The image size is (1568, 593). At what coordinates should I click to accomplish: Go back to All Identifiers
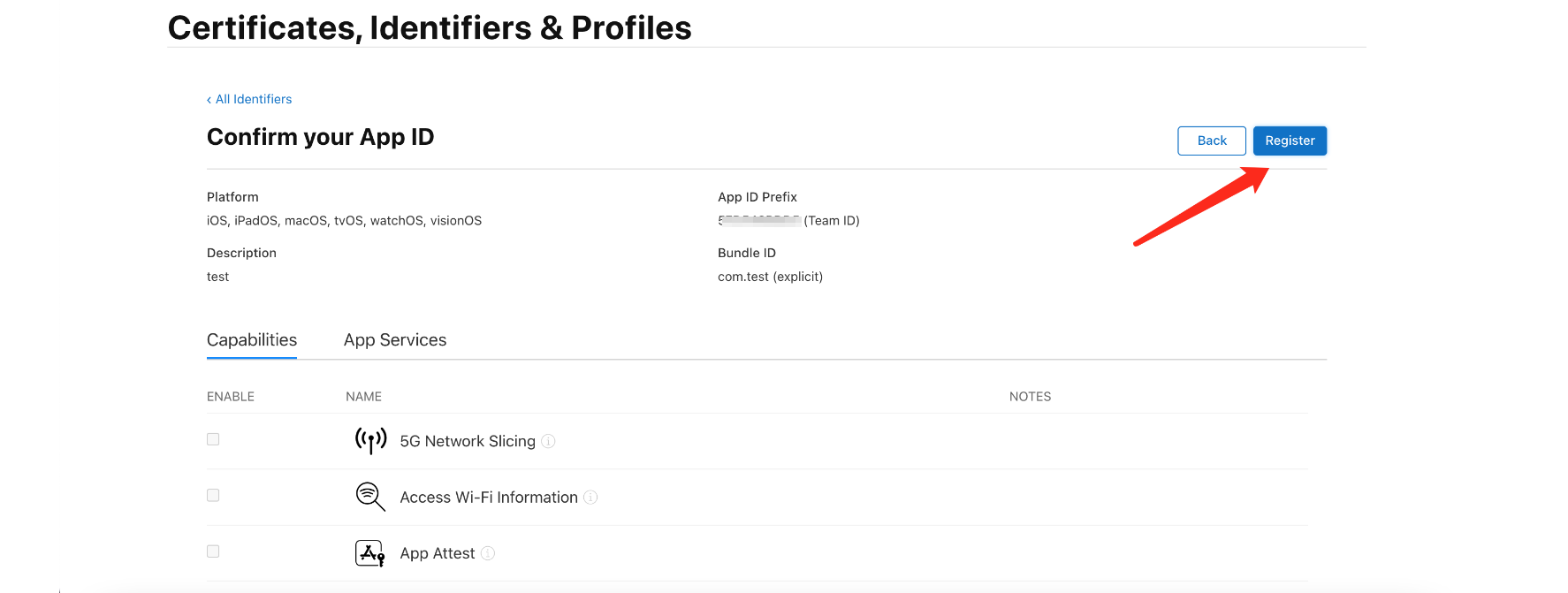coord(249,99)
